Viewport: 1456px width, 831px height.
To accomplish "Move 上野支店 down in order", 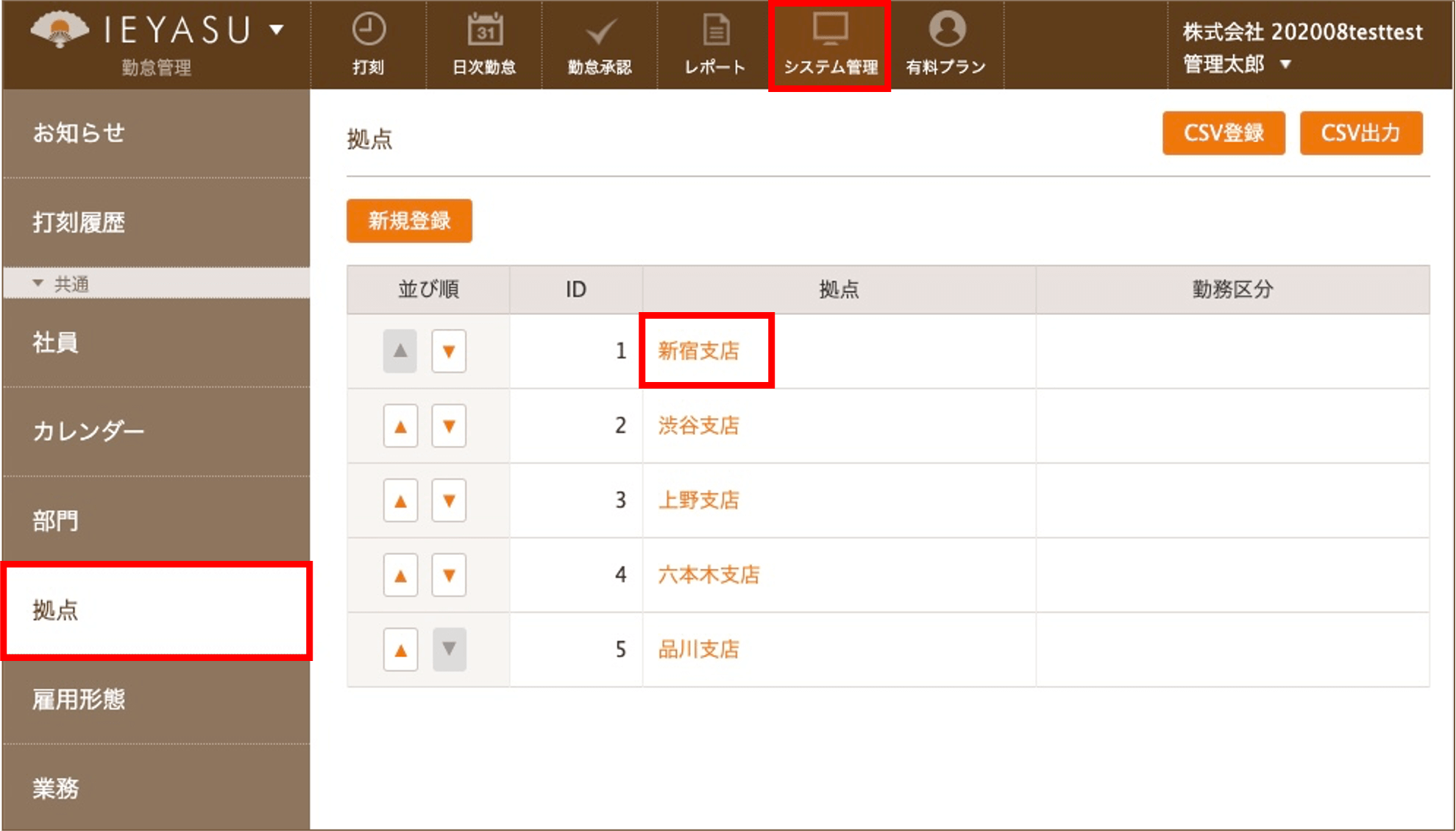I will [x=449, y=501].
